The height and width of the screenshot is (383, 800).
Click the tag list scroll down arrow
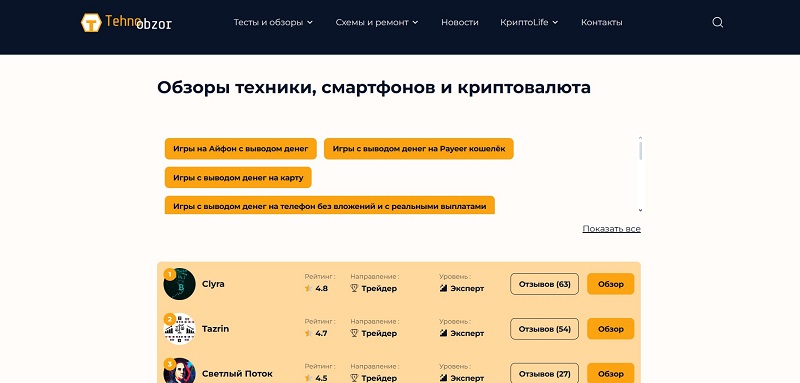tap(640, 210)
